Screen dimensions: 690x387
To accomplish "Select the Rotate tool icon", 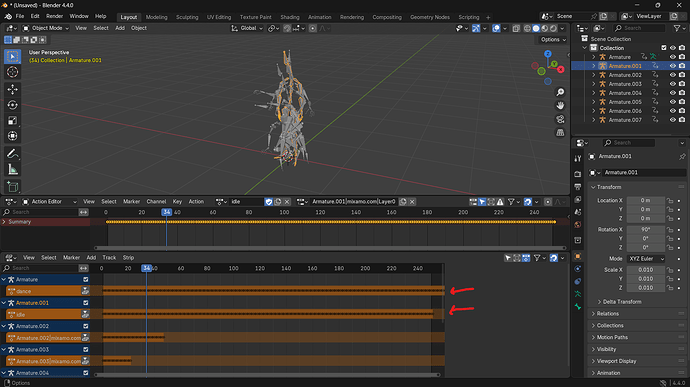I will pyautogui.click(x=12, y=105).
